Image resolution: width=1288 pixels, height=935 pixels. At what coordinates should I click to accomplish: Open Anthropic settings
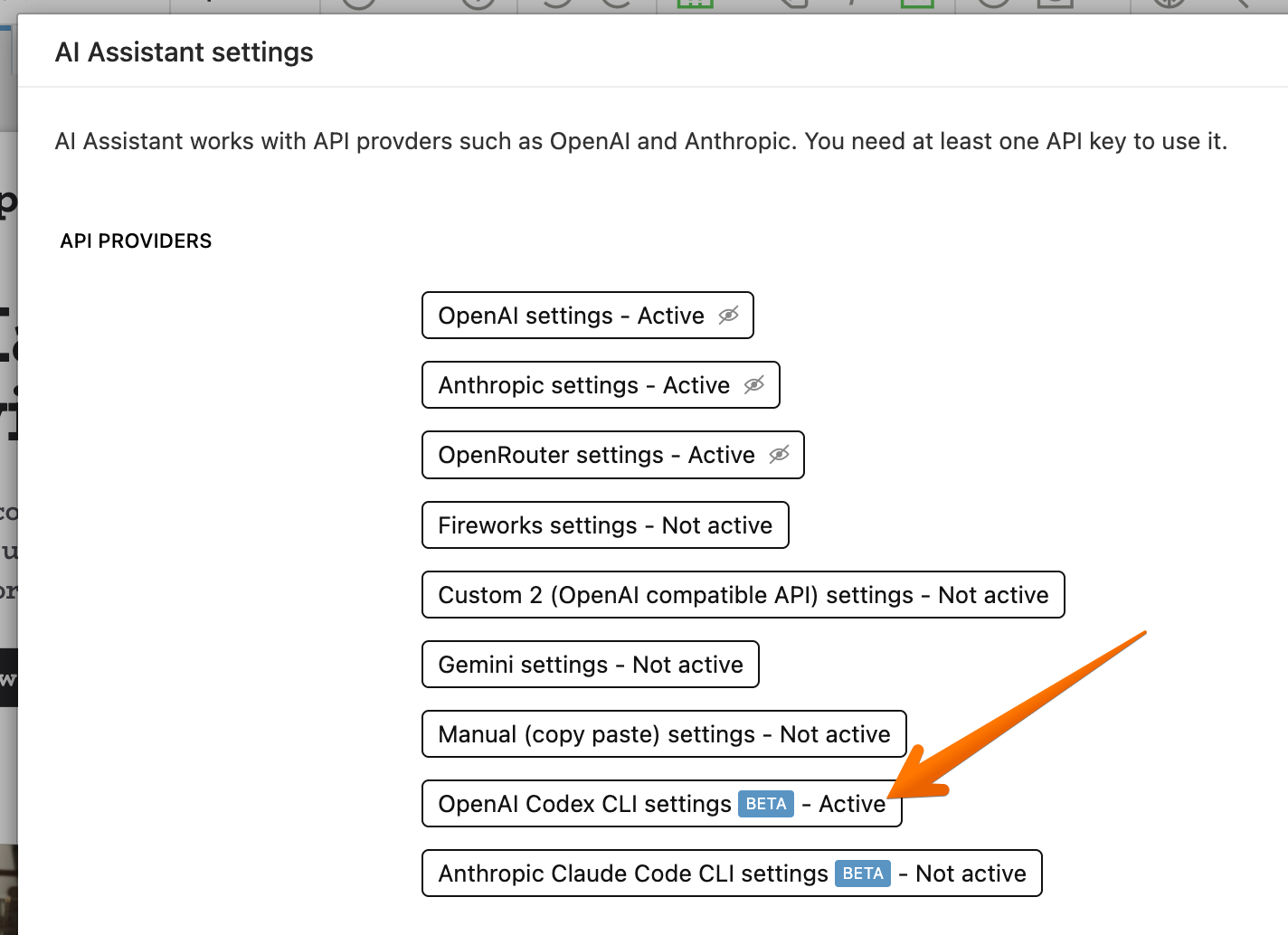[583, 385]
